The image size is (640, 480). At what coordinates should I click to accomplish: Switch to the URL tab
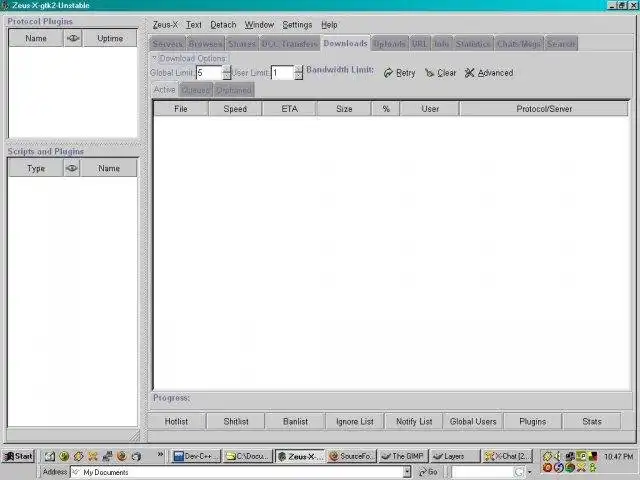click(420, 44)
